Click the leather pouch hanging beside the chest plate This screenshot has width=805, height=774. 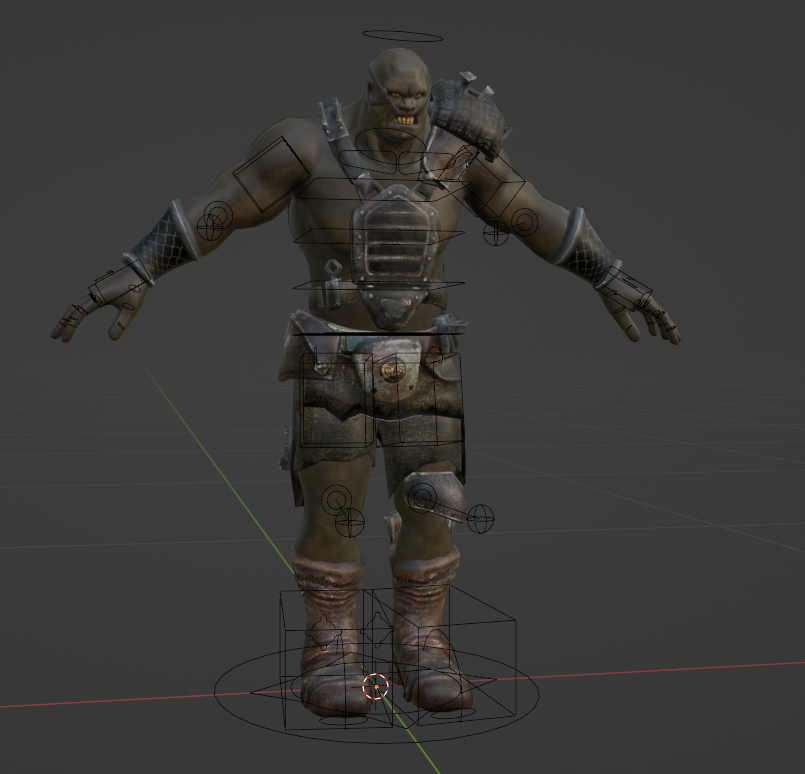[331, 285]
